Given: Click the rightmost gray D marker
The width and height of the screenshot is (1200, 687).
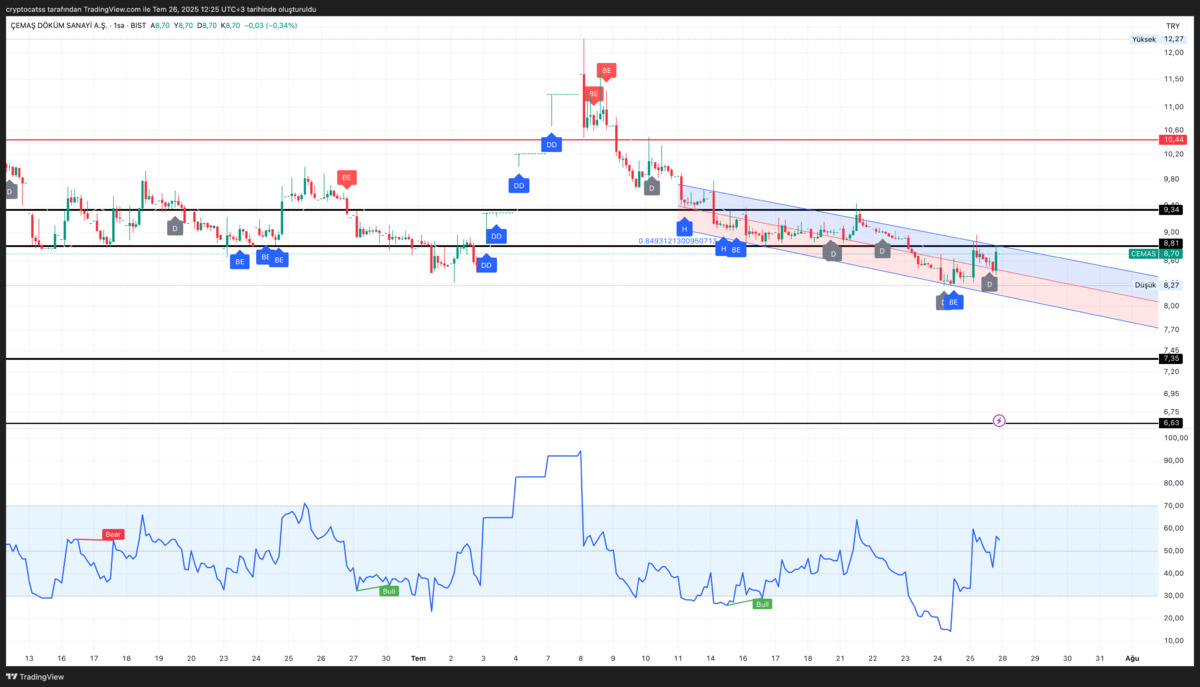Looking at the screenshot, I should 989,284.
